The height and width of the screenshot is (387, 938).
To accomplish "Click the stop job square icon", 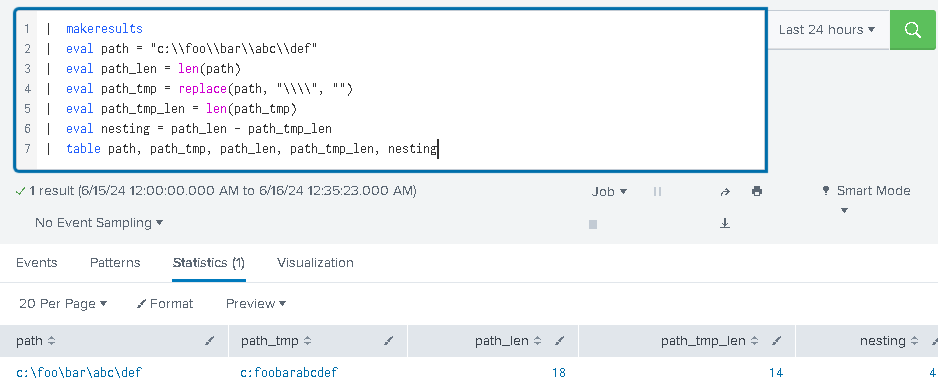I will [x=593, y=224].
